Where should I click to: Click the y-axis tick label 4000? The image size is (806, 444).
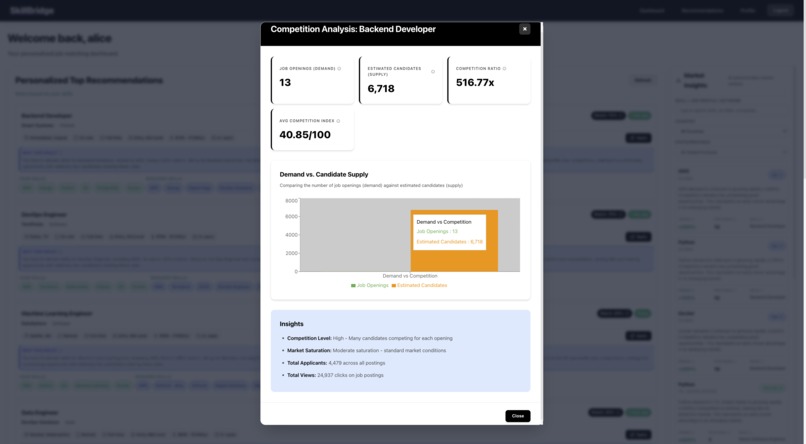click(291, 235)
